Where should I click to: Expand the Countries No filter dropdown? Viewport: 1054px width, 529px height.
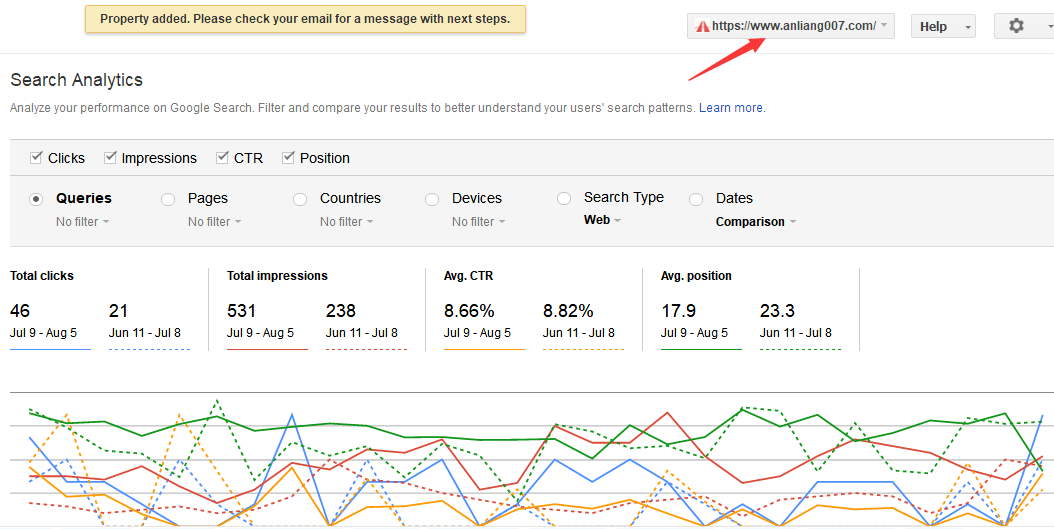click(347, 222)
